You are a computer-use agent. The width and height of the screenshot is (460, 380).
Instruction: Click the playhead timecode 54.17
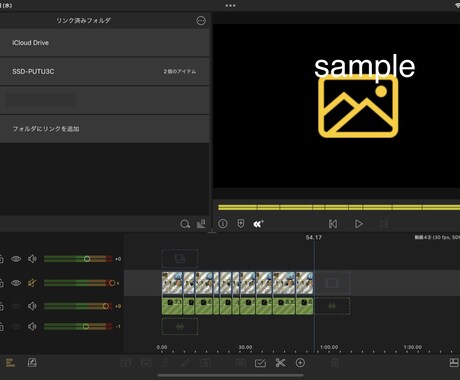tap(314, 238)
